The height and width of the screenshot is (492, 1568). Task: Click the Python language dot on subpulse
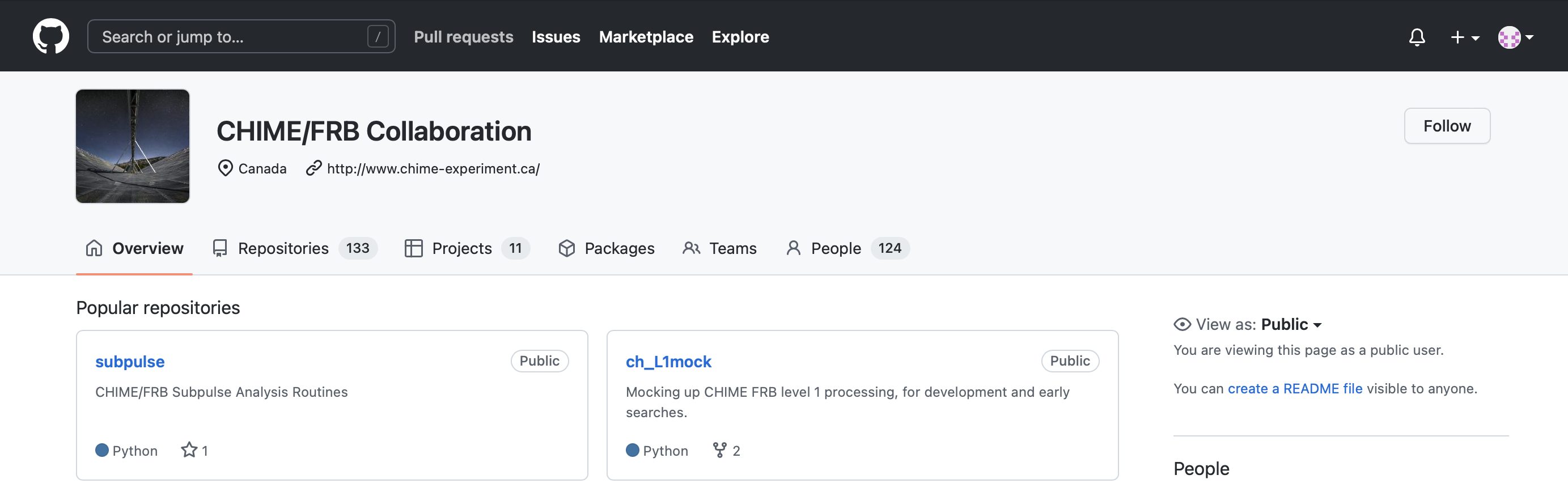[101, 450]
